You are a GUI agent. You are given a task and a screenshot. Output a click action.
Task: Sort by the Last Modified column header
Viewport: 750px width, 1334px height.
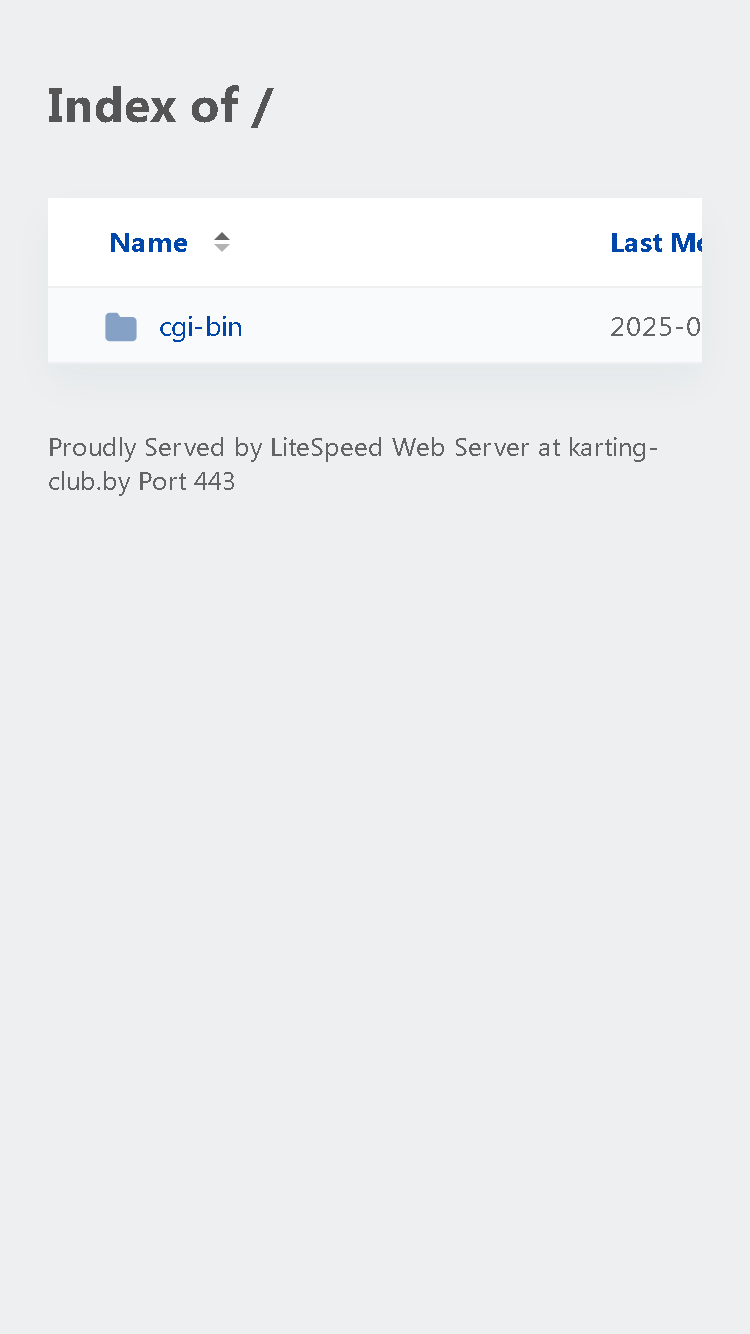coord(656,242)
